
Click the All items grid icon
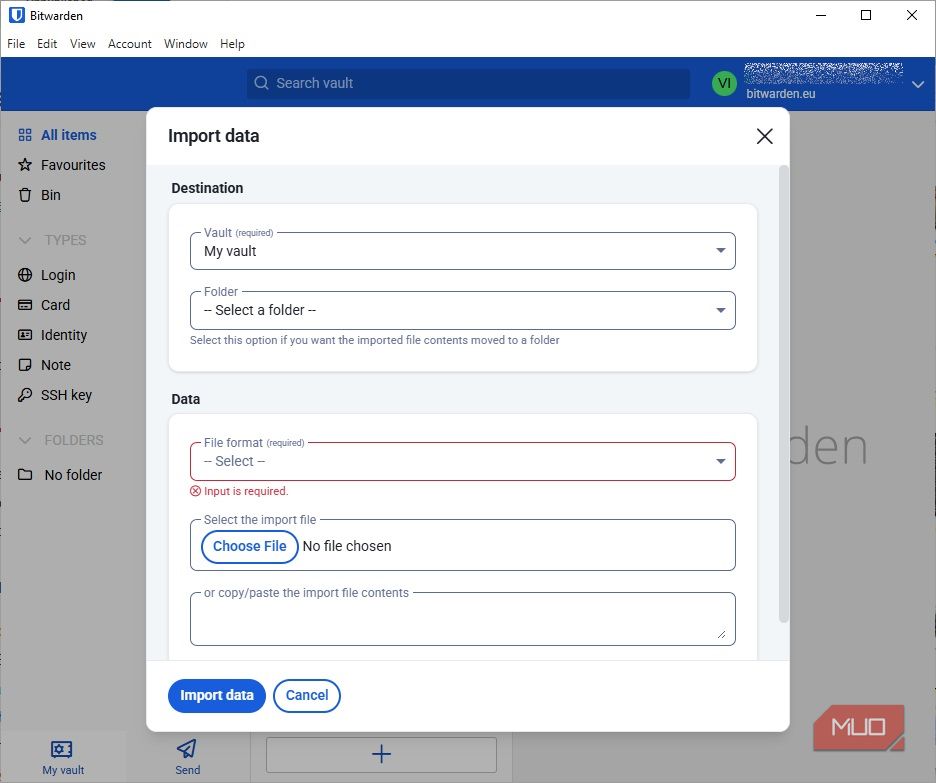[x=25, y=135]
